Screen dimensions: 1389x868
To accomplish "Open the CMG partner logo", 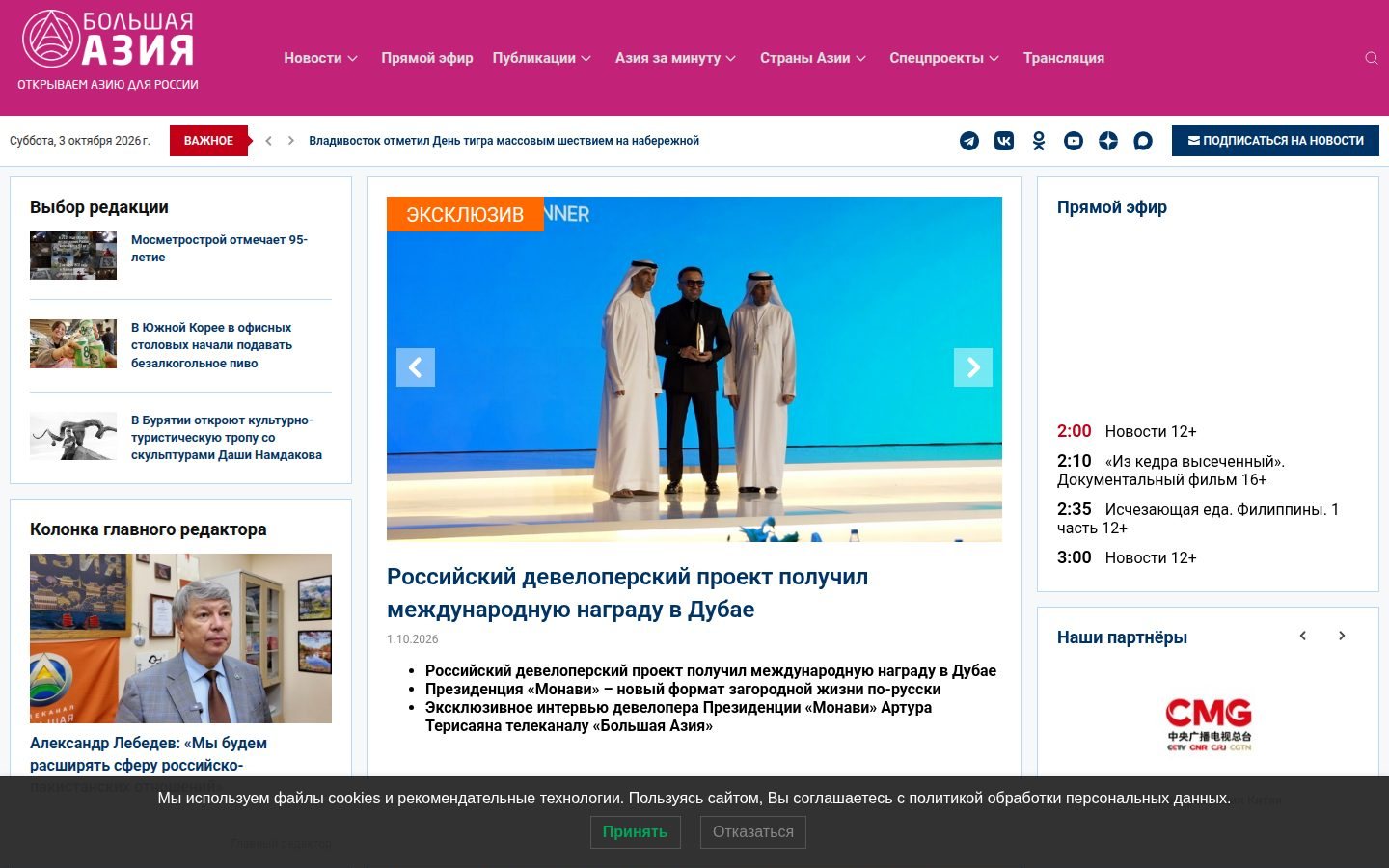I will (1209, 725).
